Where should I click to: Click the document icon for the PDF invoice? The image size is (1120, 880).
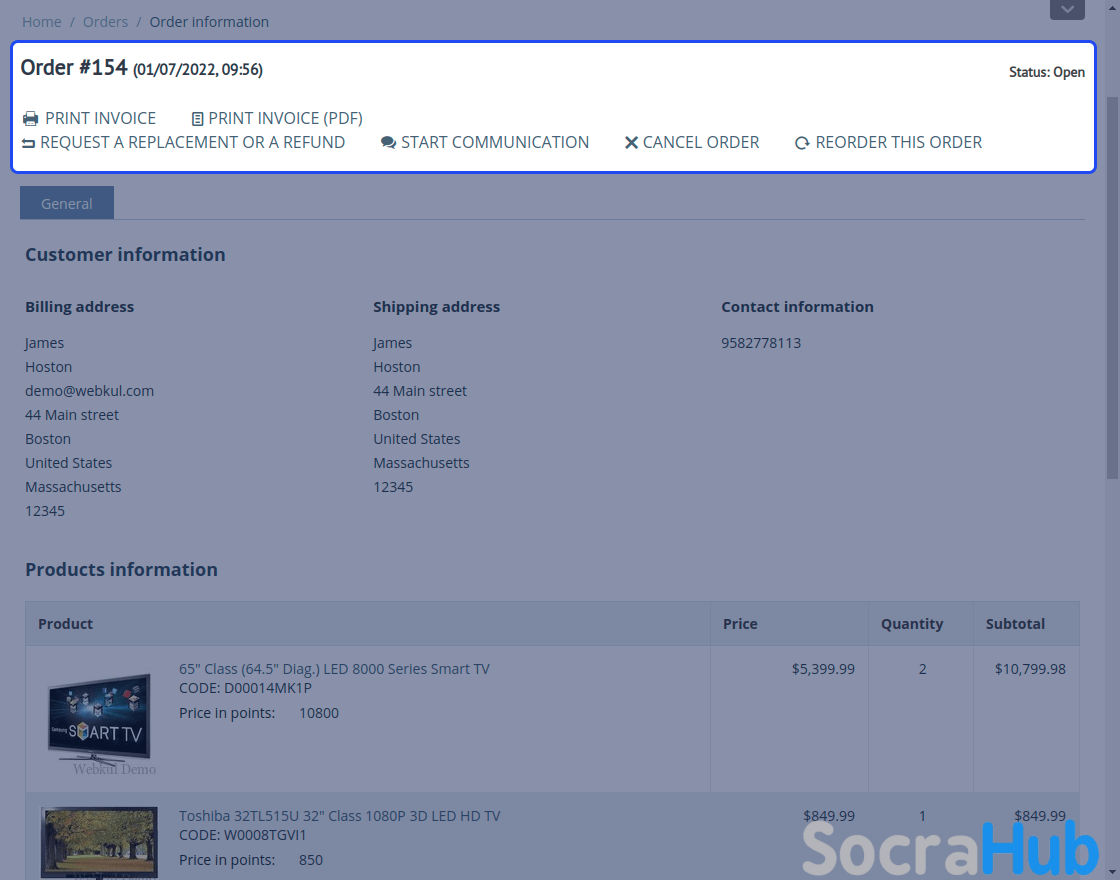click(x=197, y=119)
